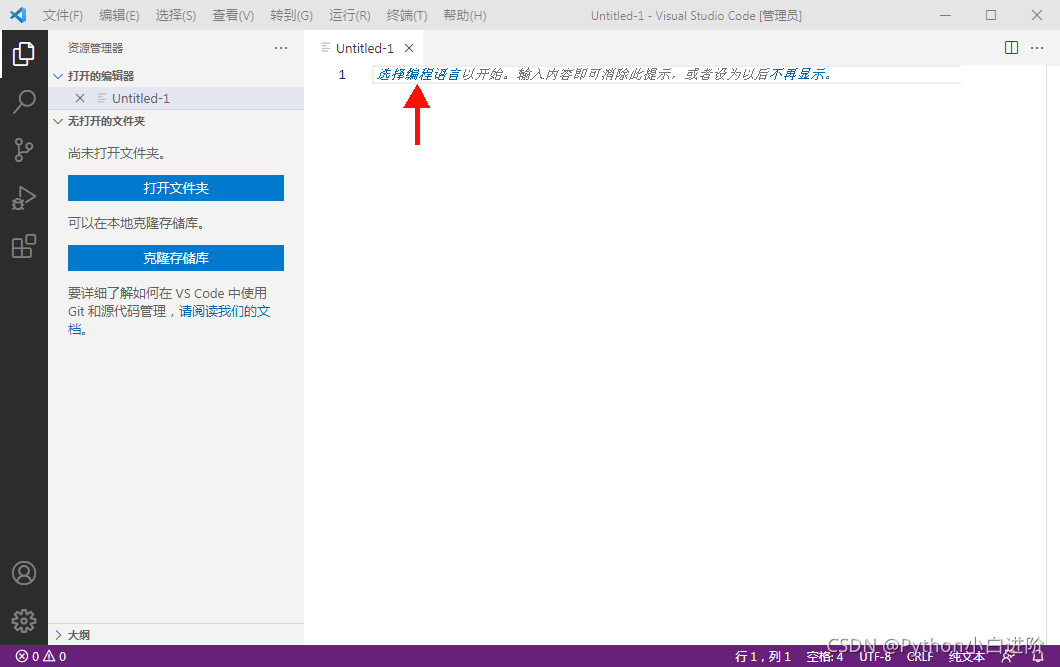Image resolution: width=1060 pixels, height=667 pixels.
Task: Open the Source Control view
Action: click(24, 149)
